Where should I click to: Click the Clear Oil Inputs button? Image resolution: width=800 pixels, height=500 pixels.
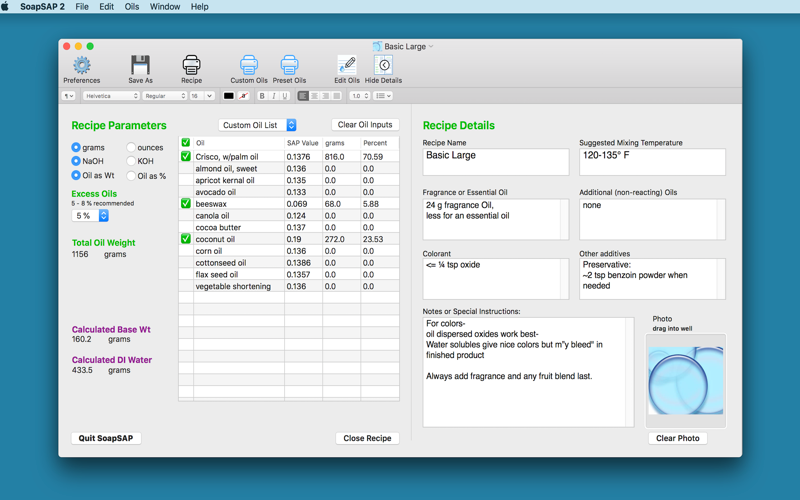coord(365,125)
